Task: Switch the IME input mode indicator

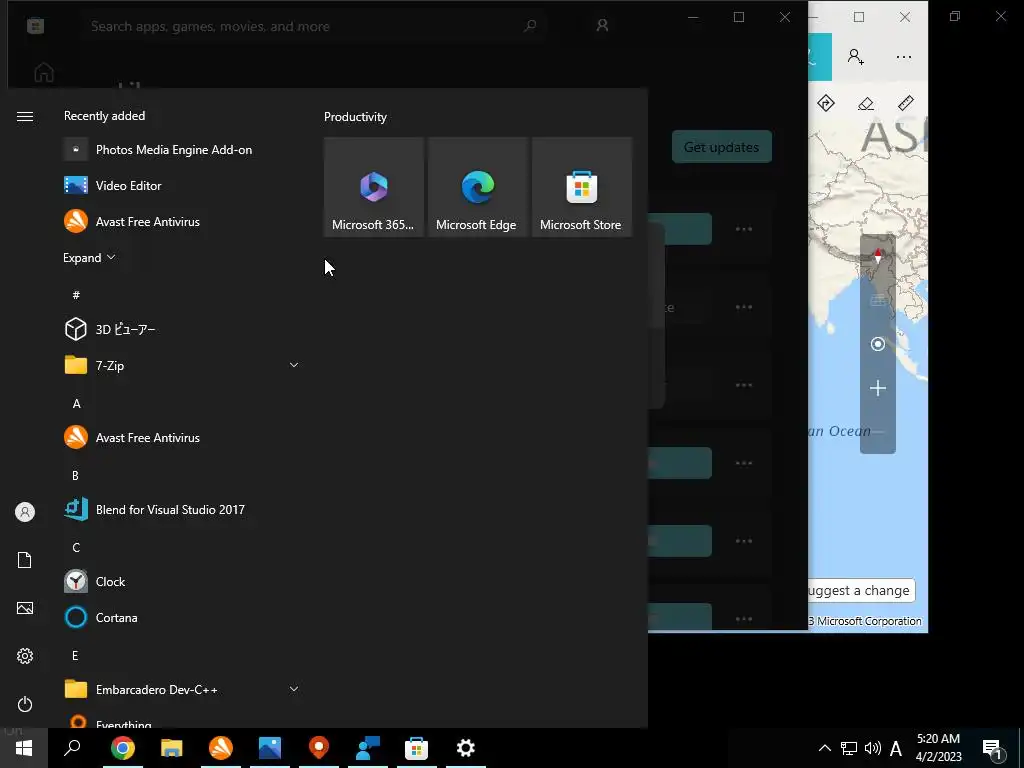Action: pyautogui.click(x=896, y=748)
